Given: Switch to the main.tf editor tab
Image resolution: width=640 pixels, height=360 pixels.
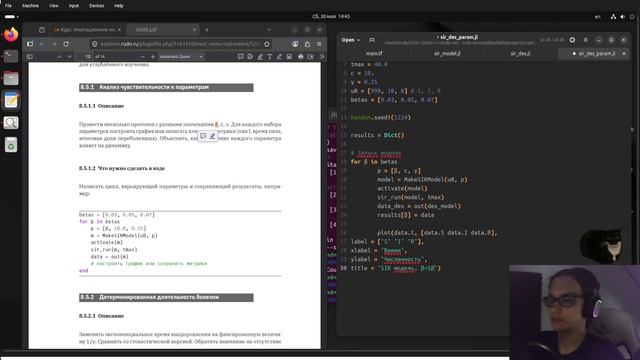Looking at the screenshot, I should [x=374, y=53].
